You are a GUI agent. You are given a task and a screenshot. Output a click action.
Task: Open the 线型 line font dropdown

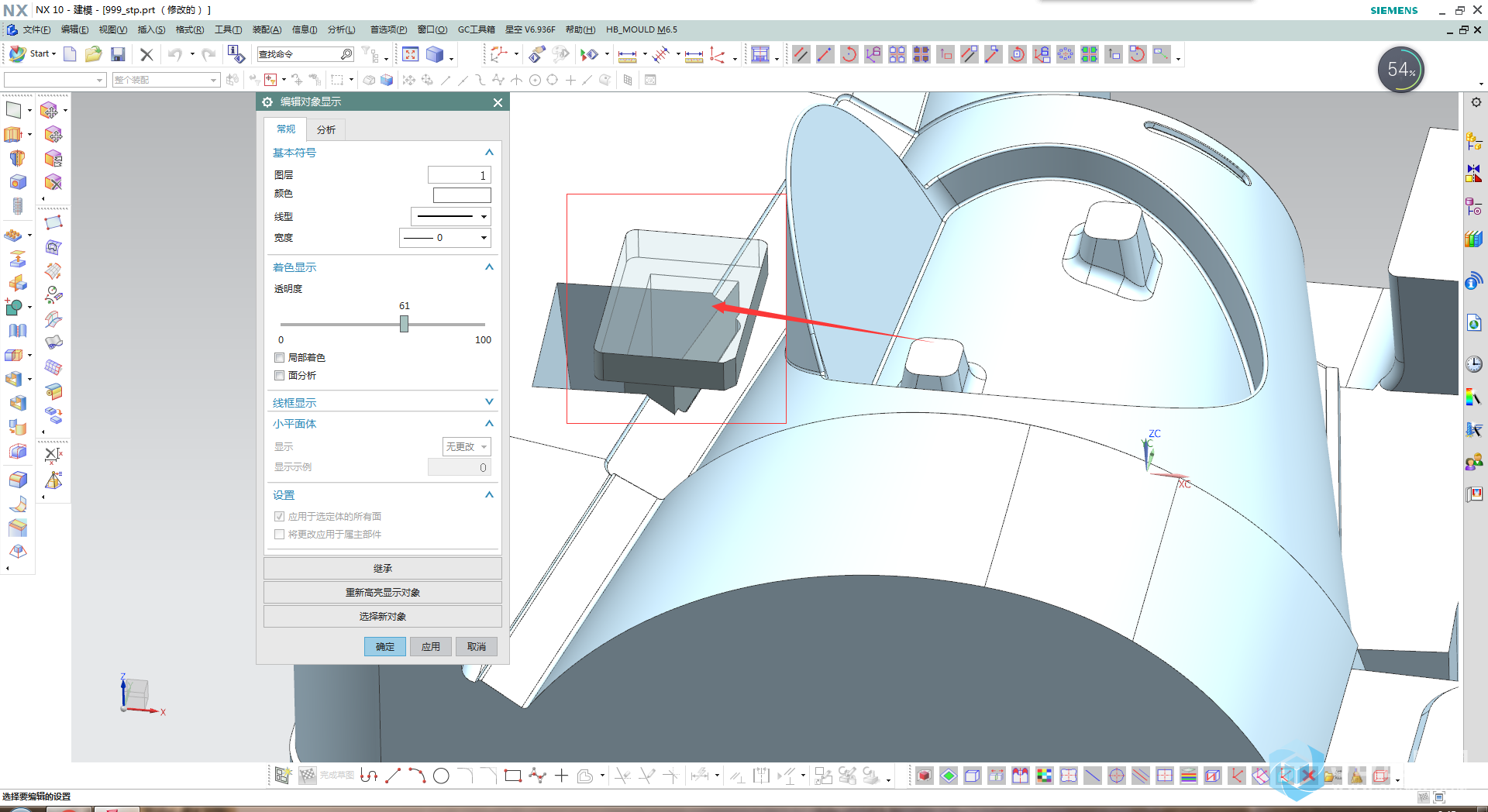(x=451, y=217)
